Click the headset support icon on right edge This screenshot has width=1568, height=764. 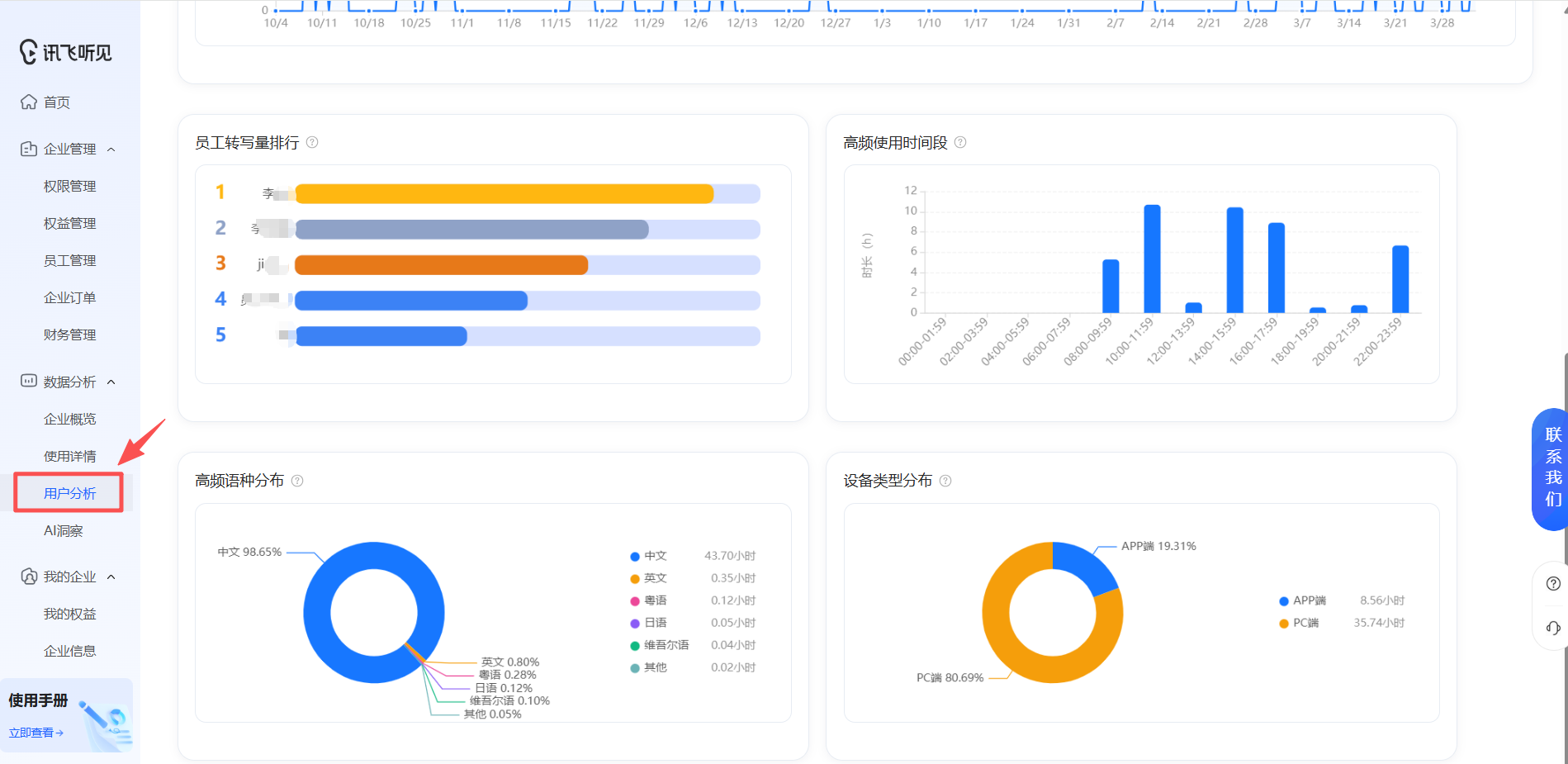coord(1551,628)
